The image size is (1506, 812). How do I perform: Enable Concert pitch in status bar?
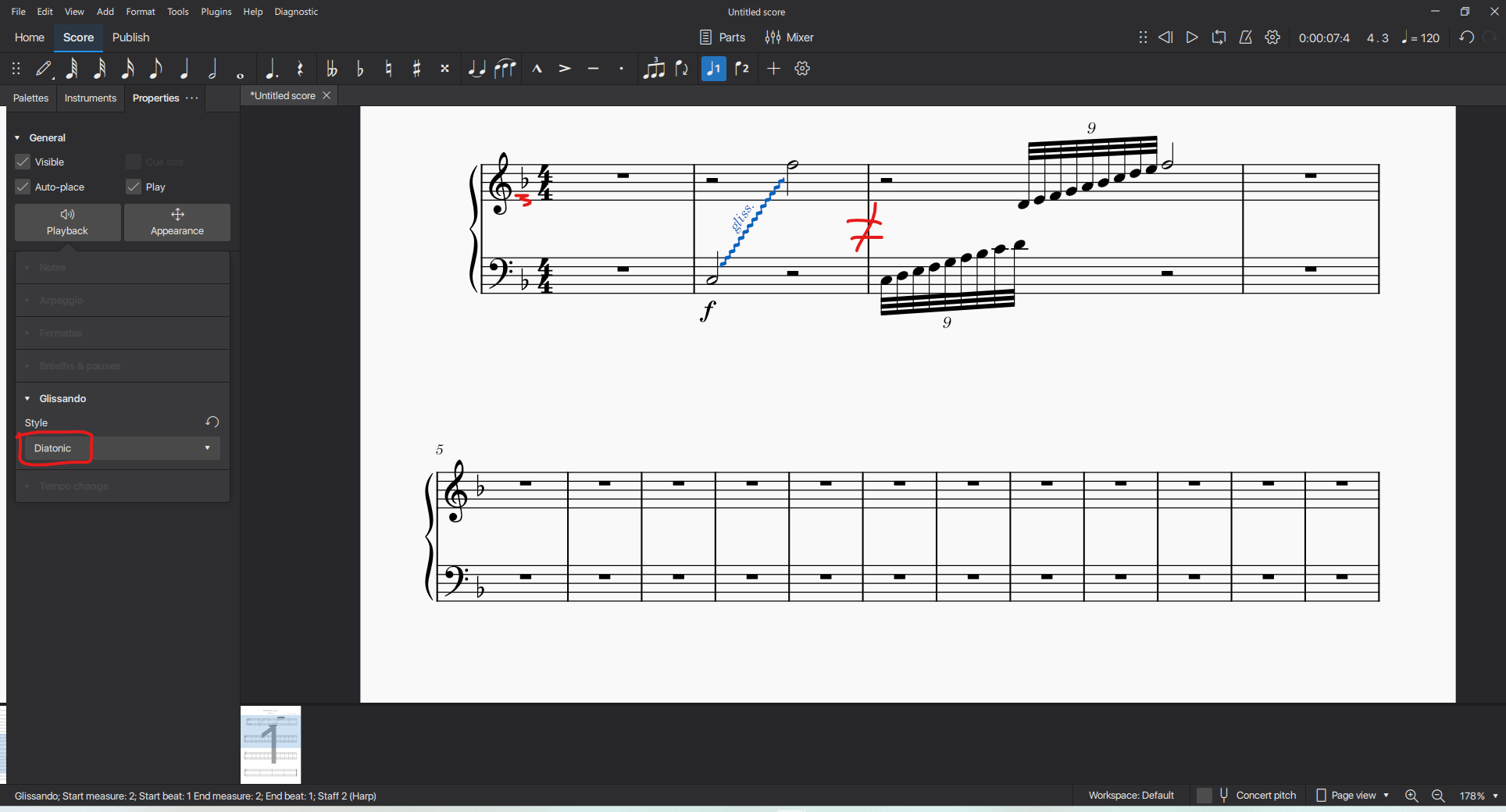(x=1205, y=796)
